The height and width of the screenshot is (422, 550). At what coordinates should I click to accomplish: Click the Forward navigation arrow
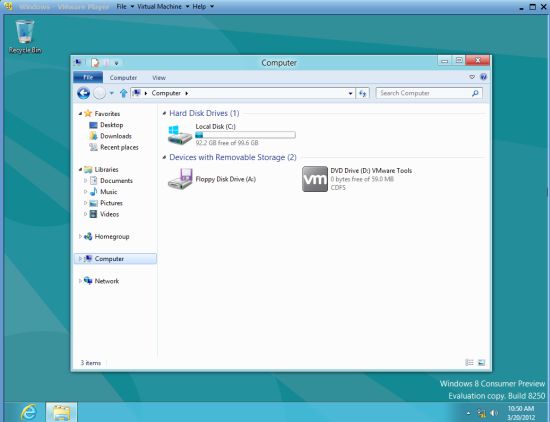click(x=100, y=93)
